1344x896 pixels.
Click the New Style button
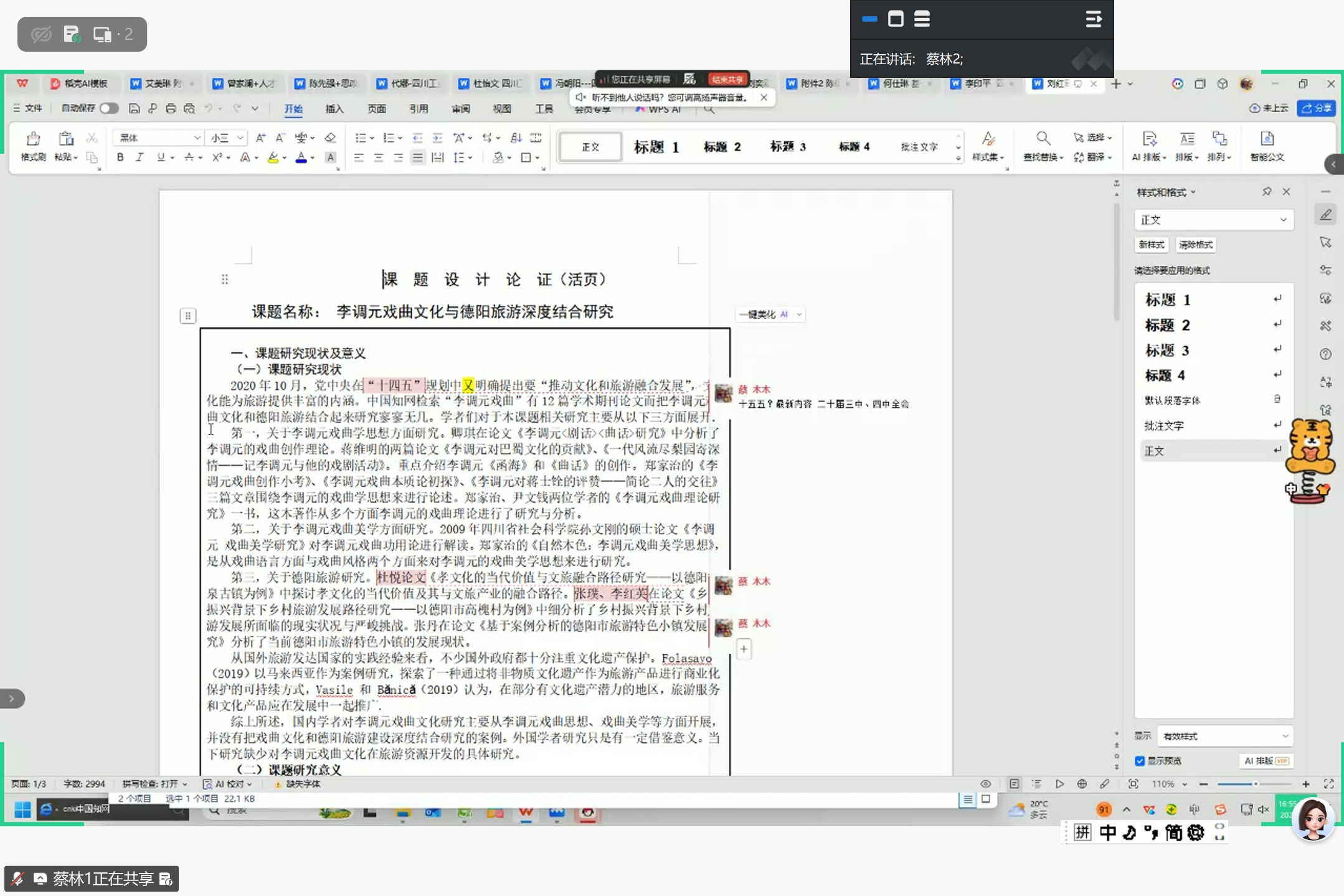1151,245
